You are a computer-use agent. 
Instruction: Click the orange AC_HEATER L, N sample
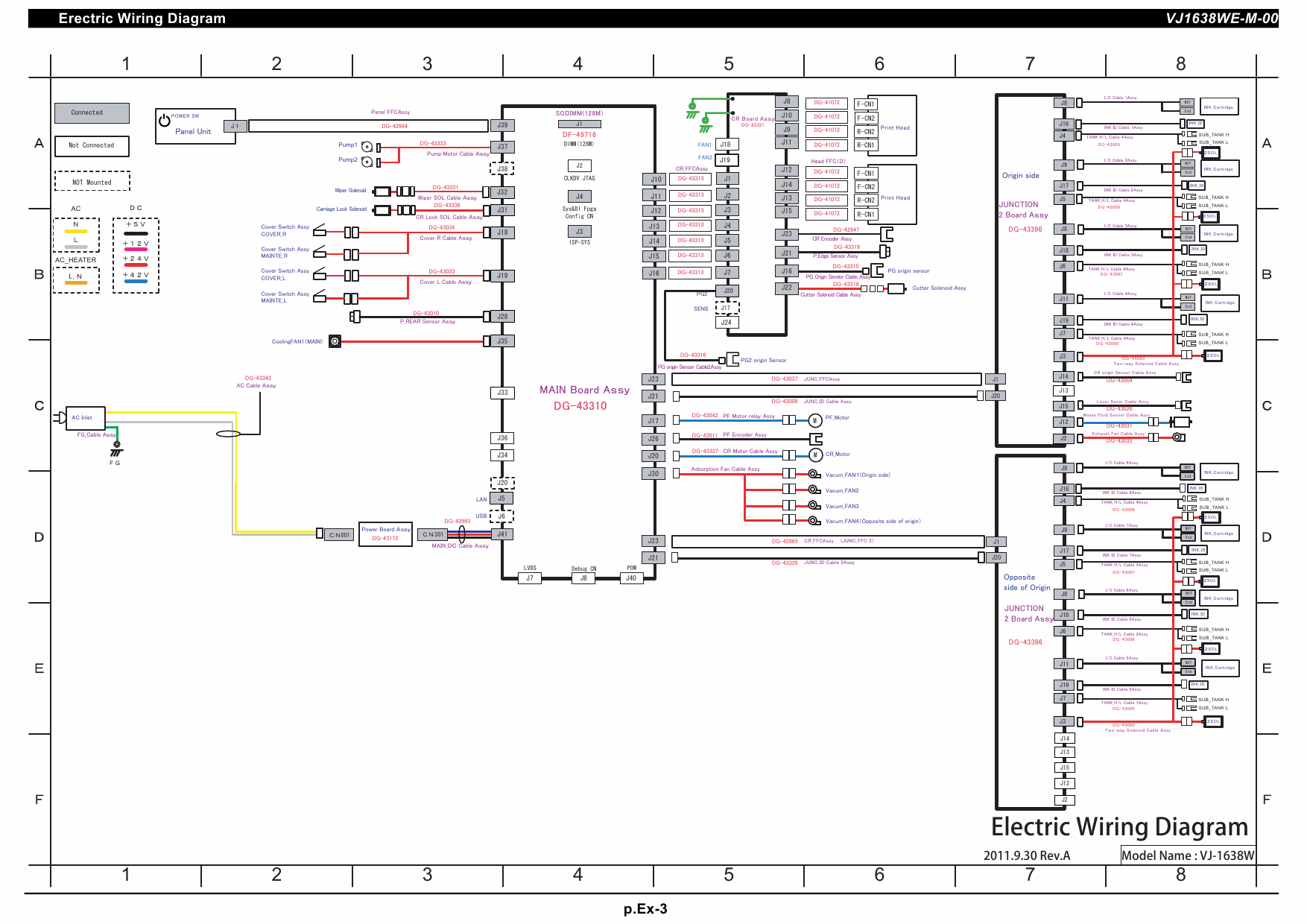pyautogui.click(x=75, y=283)
